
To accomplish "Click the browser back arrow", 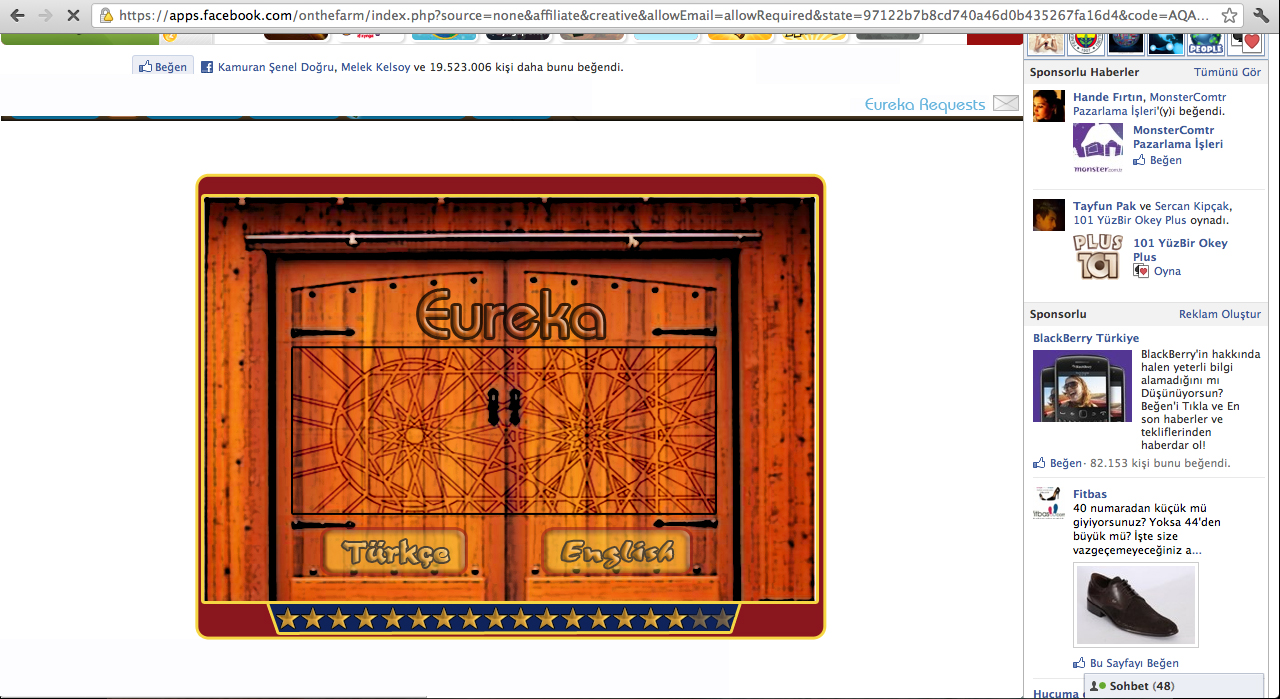I will (17, 16).
